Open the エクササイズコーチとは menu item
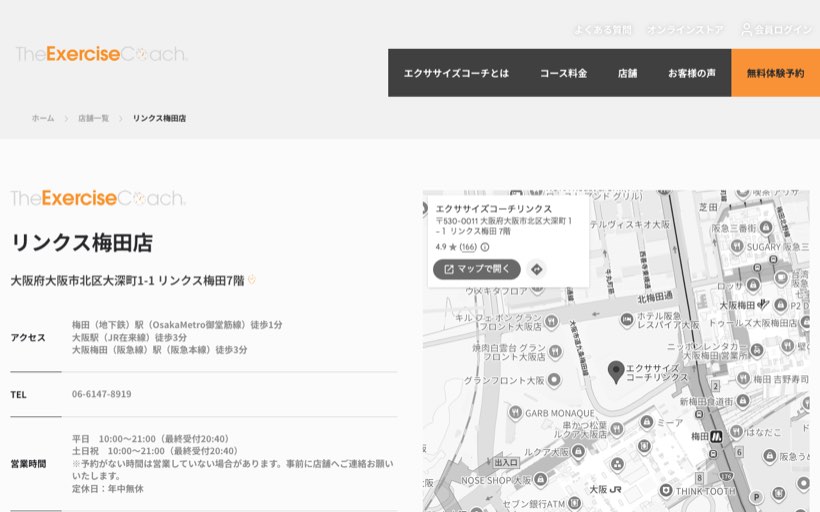The width and height of the screenshot is (820, 512). click(456, 73)
